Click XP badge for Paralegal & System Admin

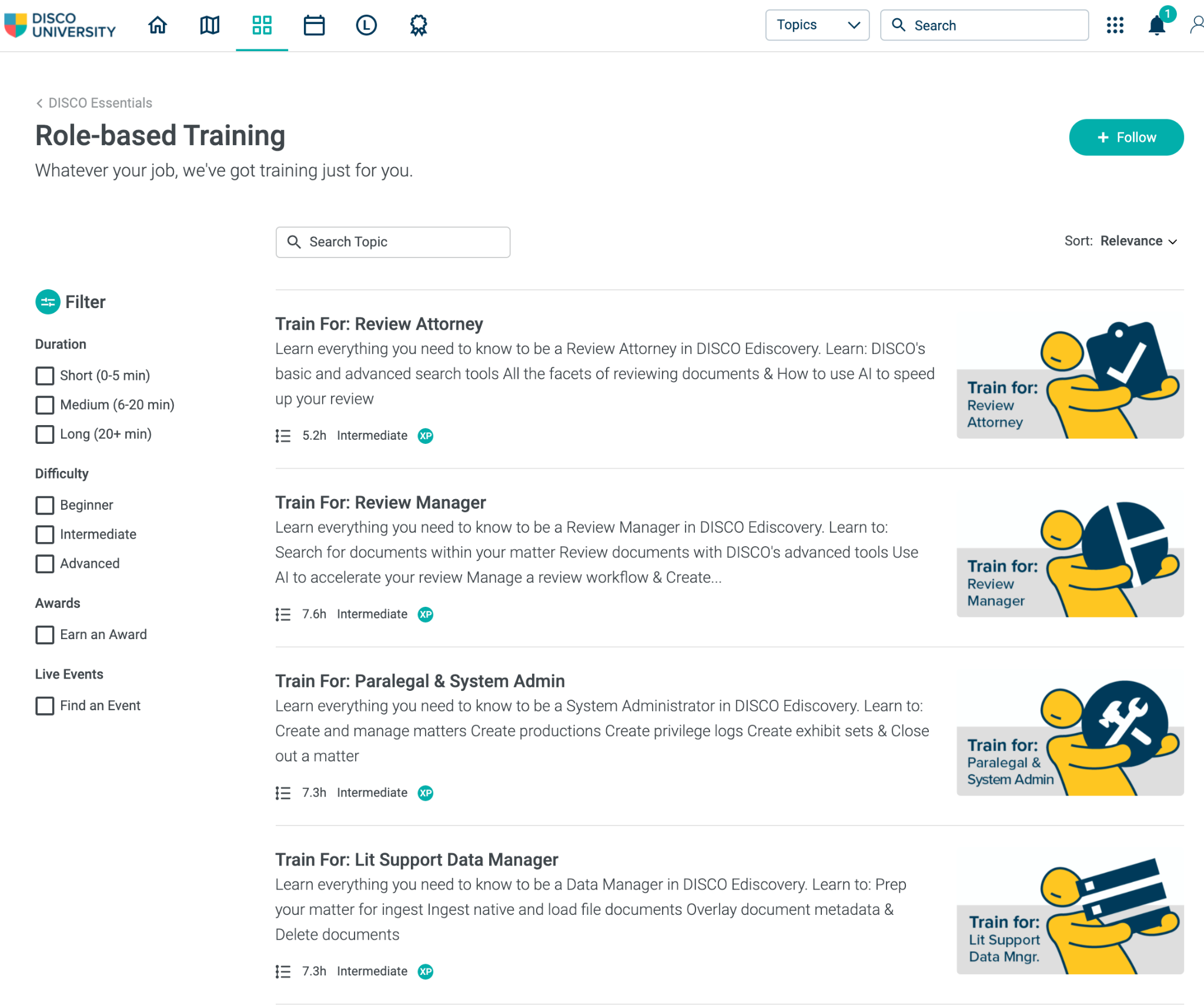tap(426, 793)
